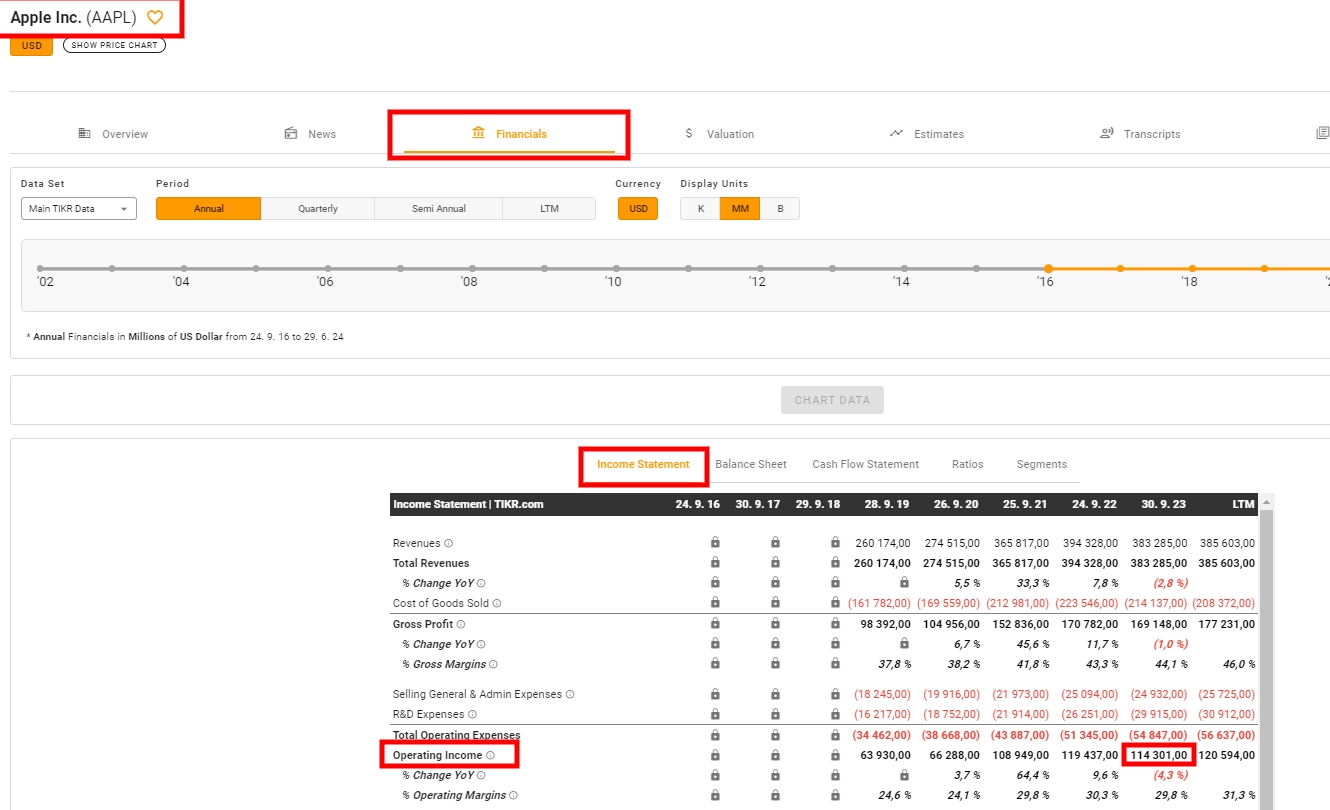The image size is (1330, 810).
Task: Click info icon beside Selling General & Admin Expenses
Action: pyautogui.click(x=570, y=694)
